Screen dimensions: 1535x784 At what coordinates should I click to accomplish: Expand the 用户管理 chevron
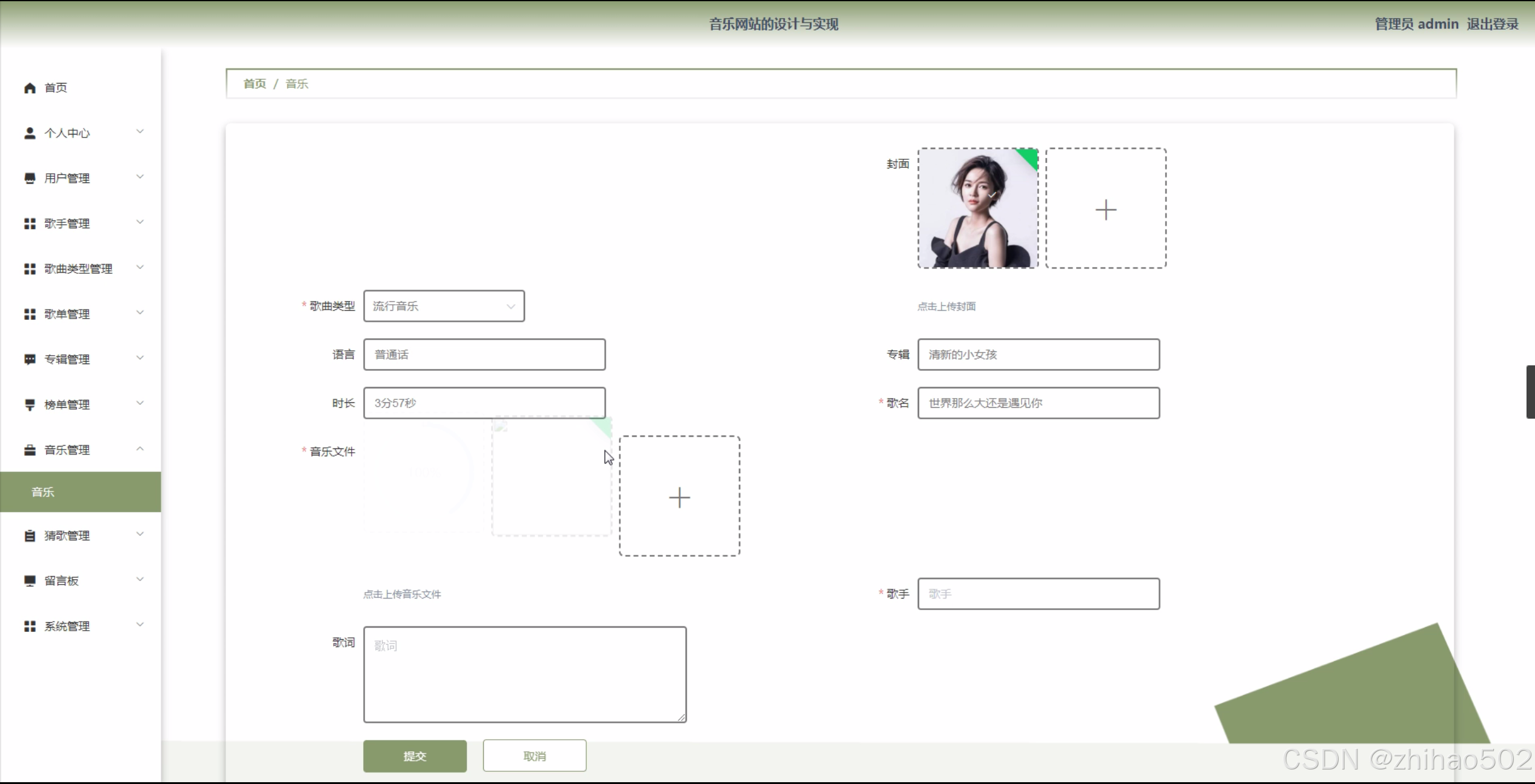140,177
